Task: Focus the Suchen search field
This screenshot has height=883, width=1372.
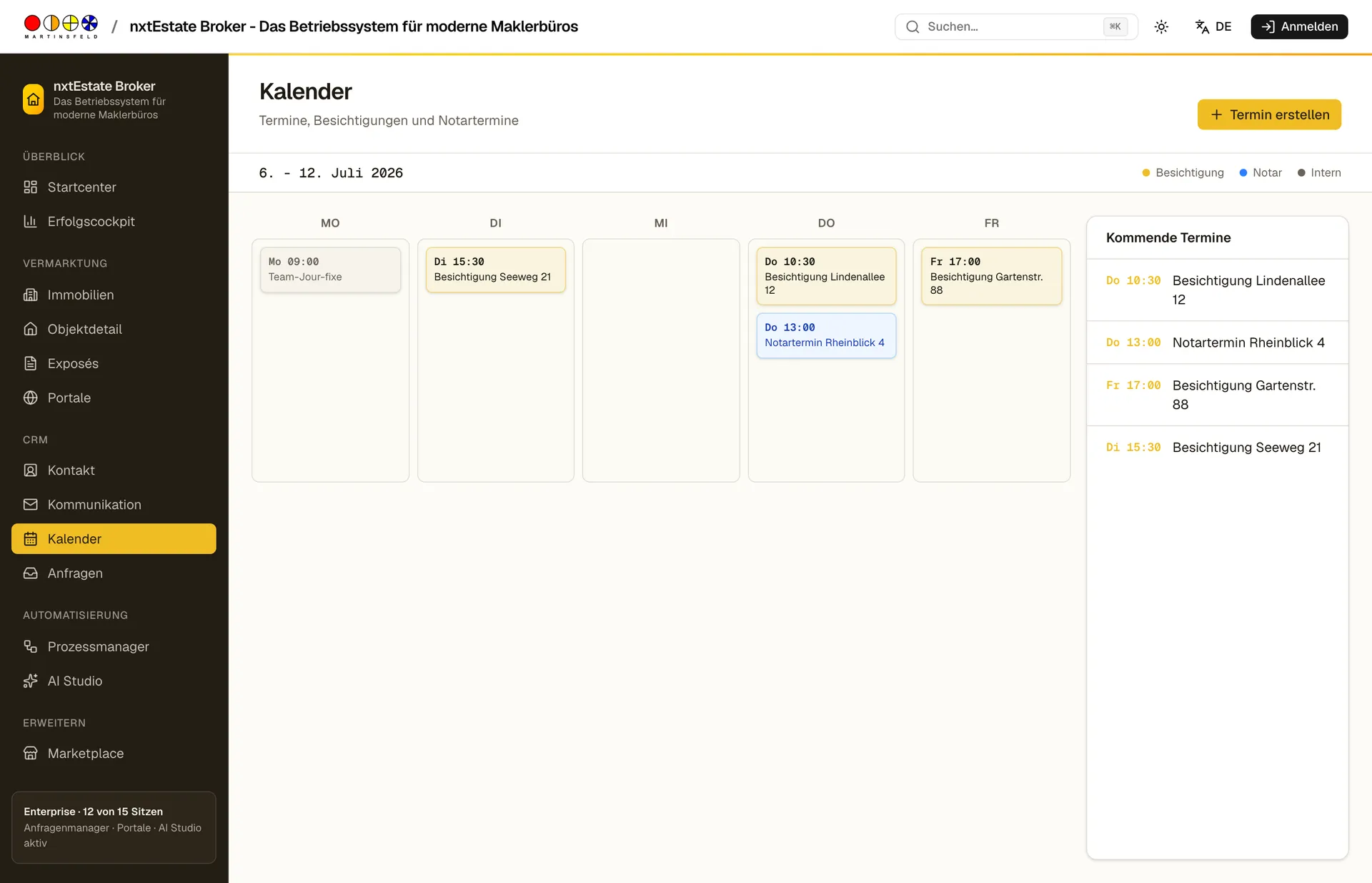Action: (x=1016, y=26)
